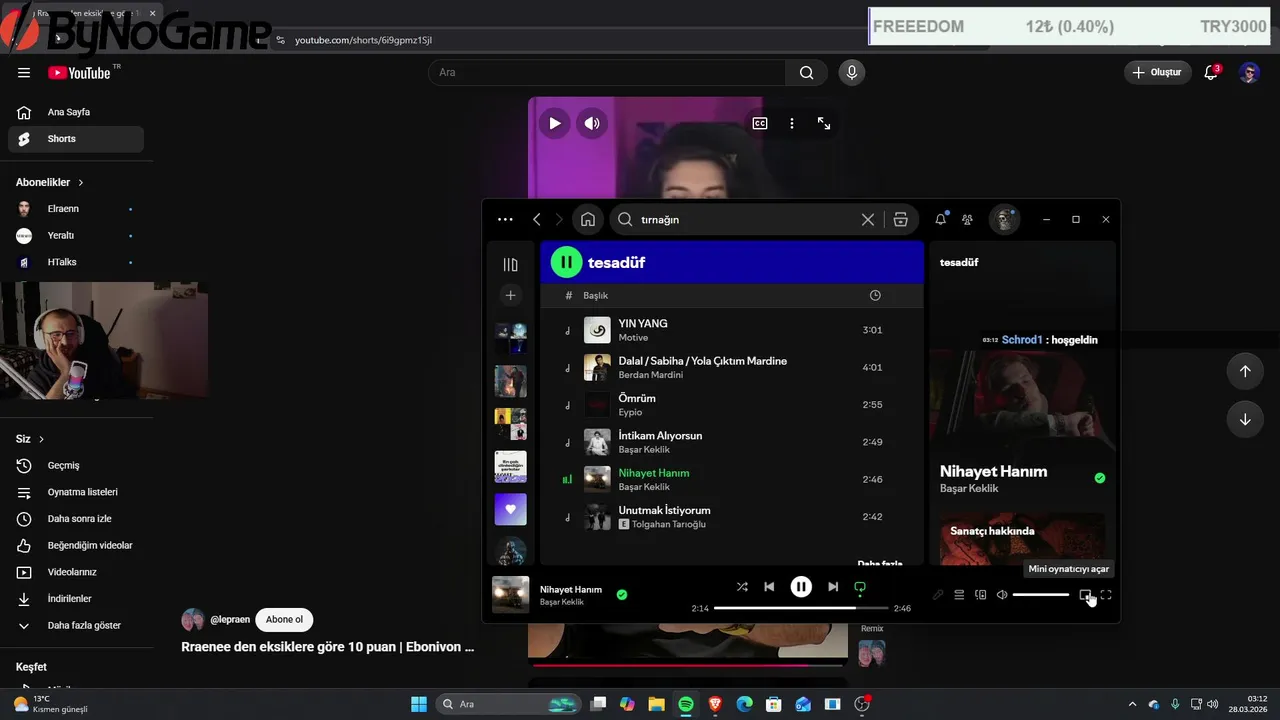
Task: Play the track YIN YANG
Action: tap(731, 330)
